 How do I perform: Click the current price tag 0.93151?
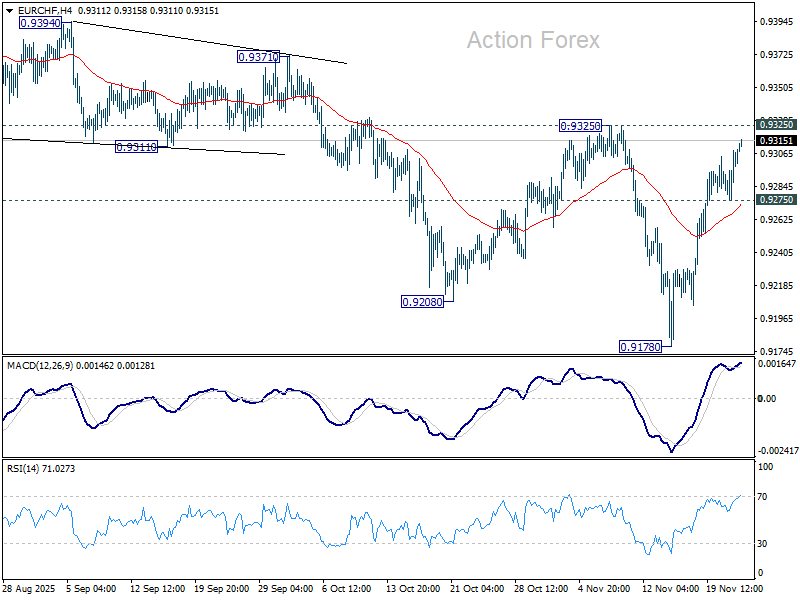point(776,141)
